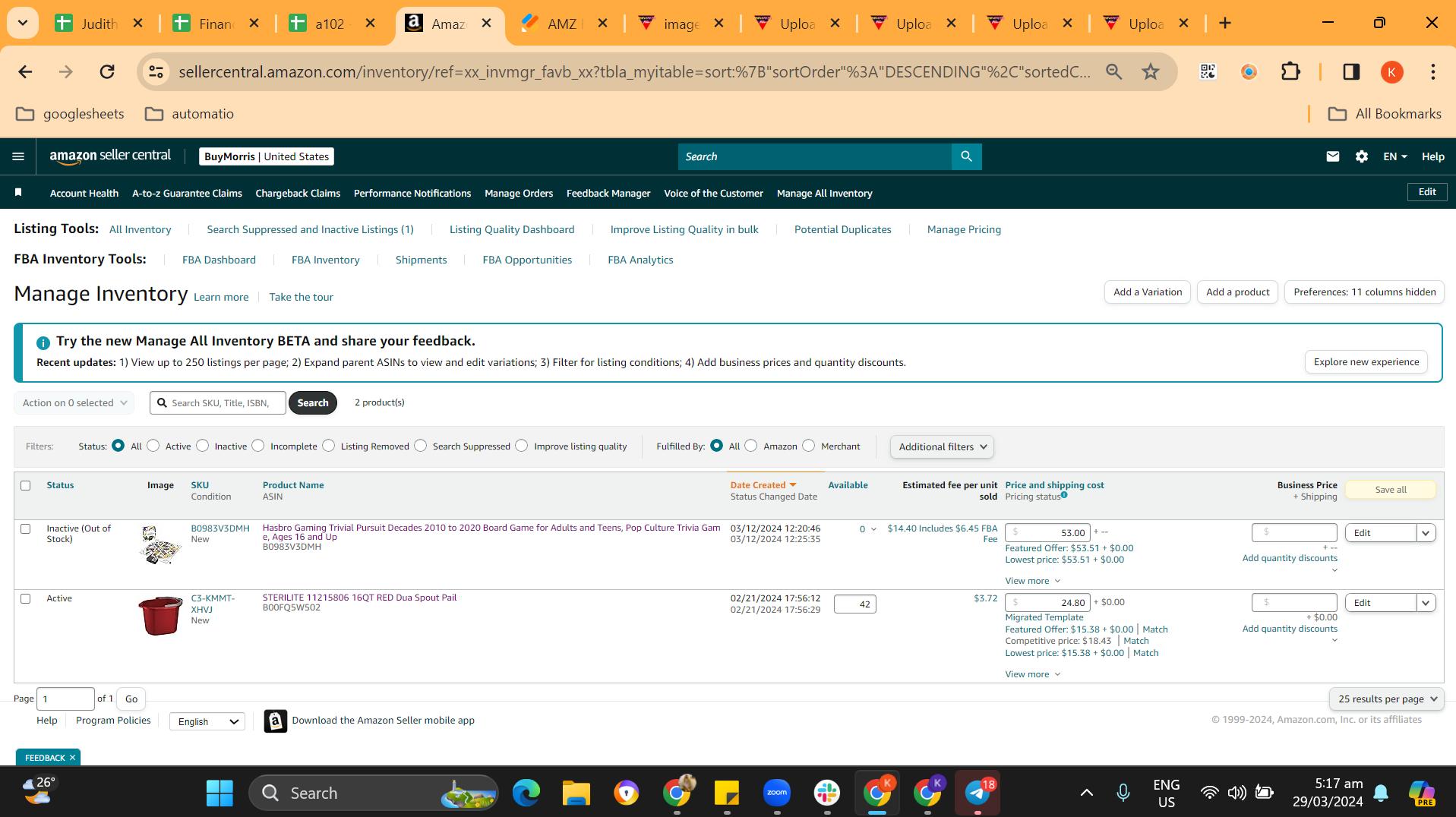
Task: Open Zoom from the taskbar
Action: [x=776, y=793]
